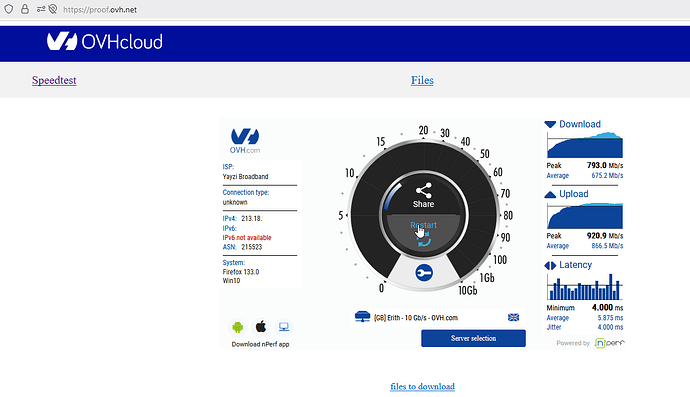The width and height of the screenshot is (690, 397).
Task: Follow the files to download link
Action: [422, 386]
